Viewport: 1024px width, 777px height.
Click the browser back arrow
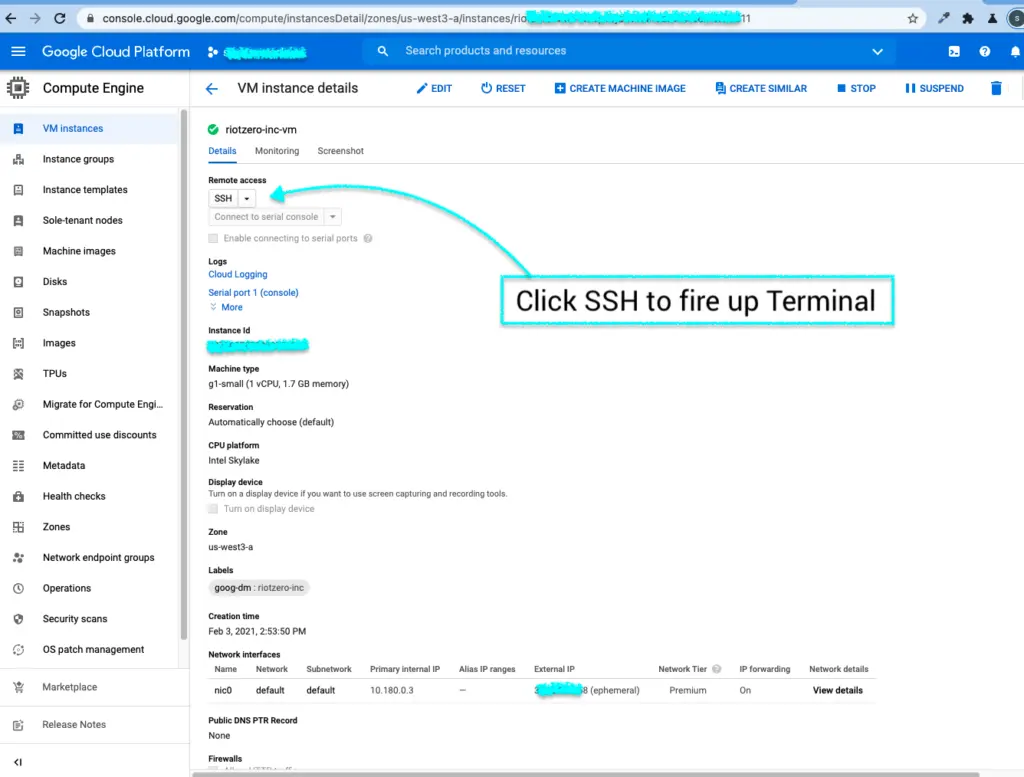pyautogui.click(x=11, y=18)
